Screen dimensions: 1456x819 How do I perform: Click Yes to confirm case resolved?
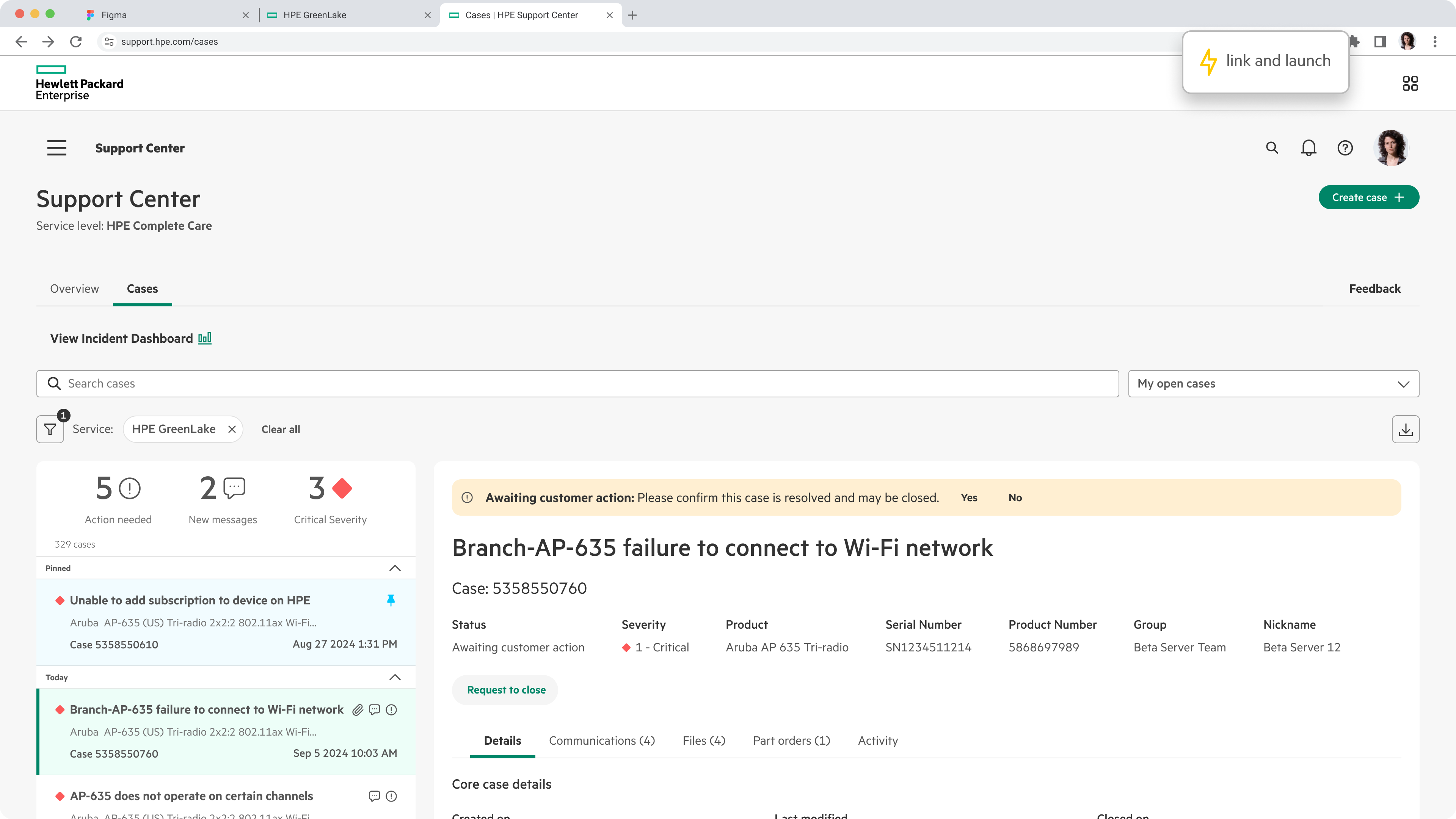[x=969, y=498]
